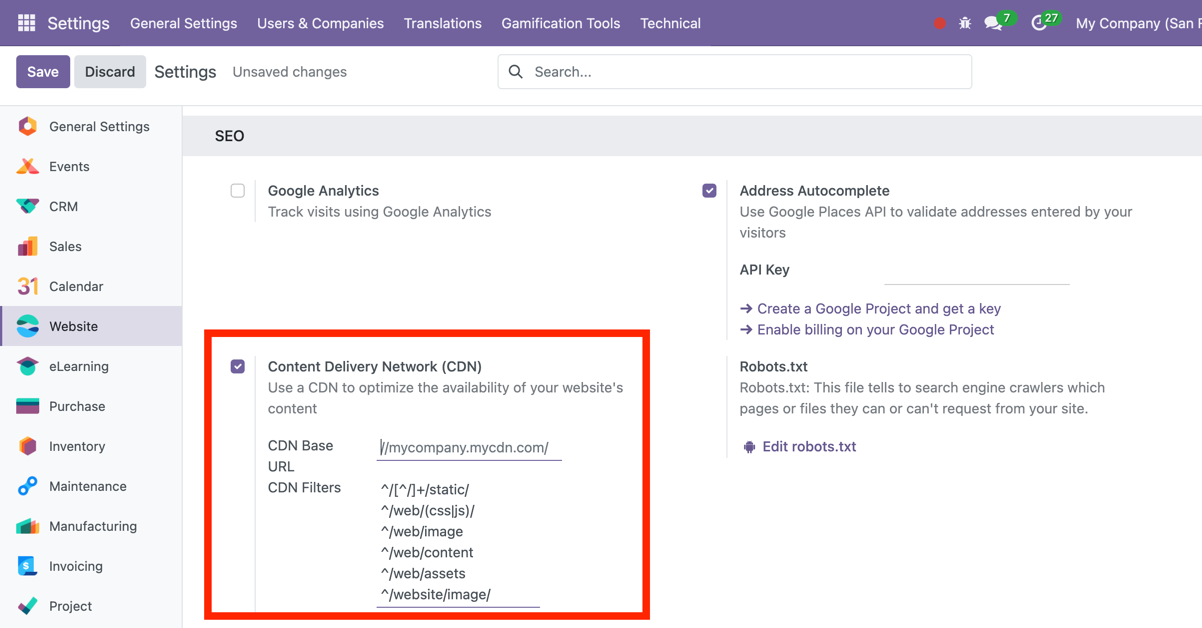Click the Robots.txt heading text
Image resolution: width=1202 pixels, height=628 pixels.
point(773,367)
